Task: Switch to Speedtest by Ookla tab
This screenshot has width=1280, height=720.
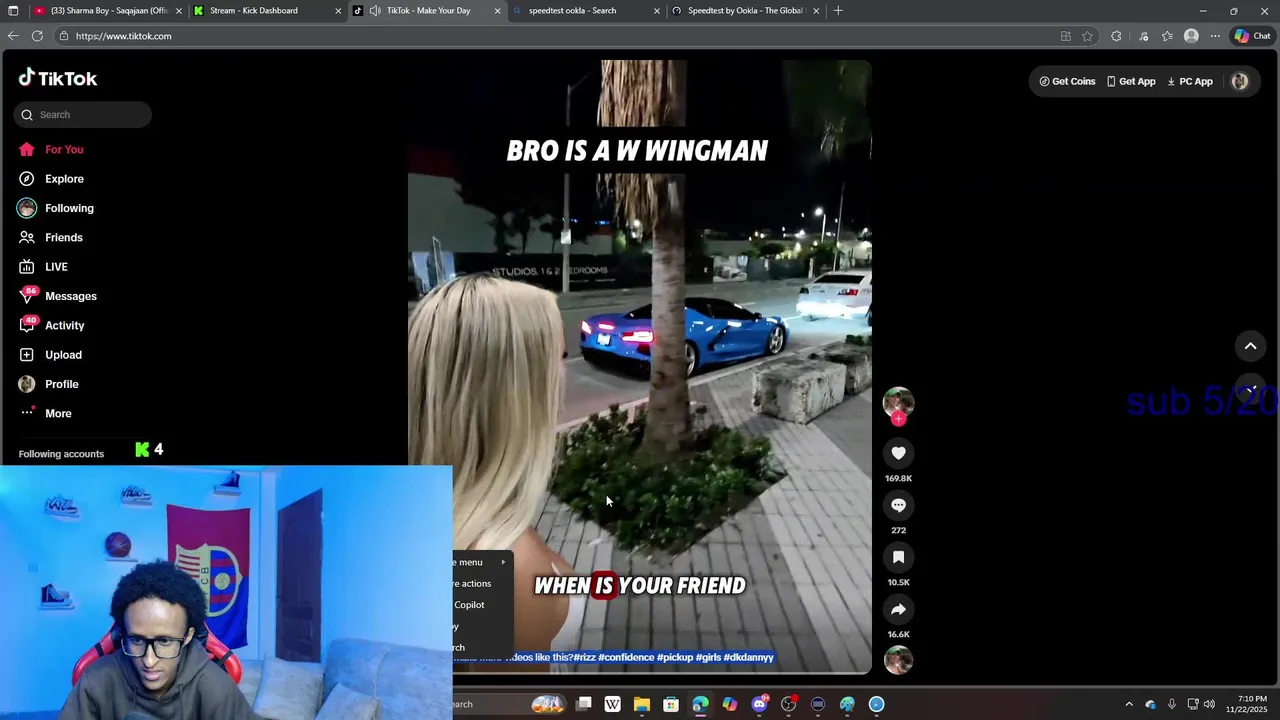Action: pos(745,11)
